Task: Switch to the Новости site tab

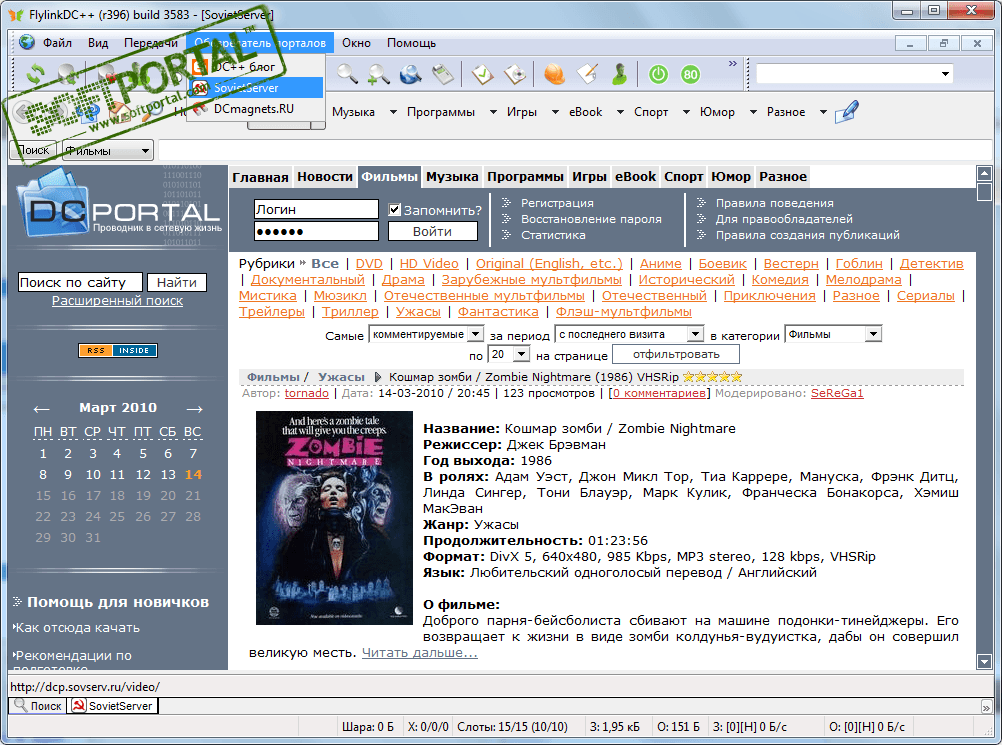Action: [x=325, y=177]
